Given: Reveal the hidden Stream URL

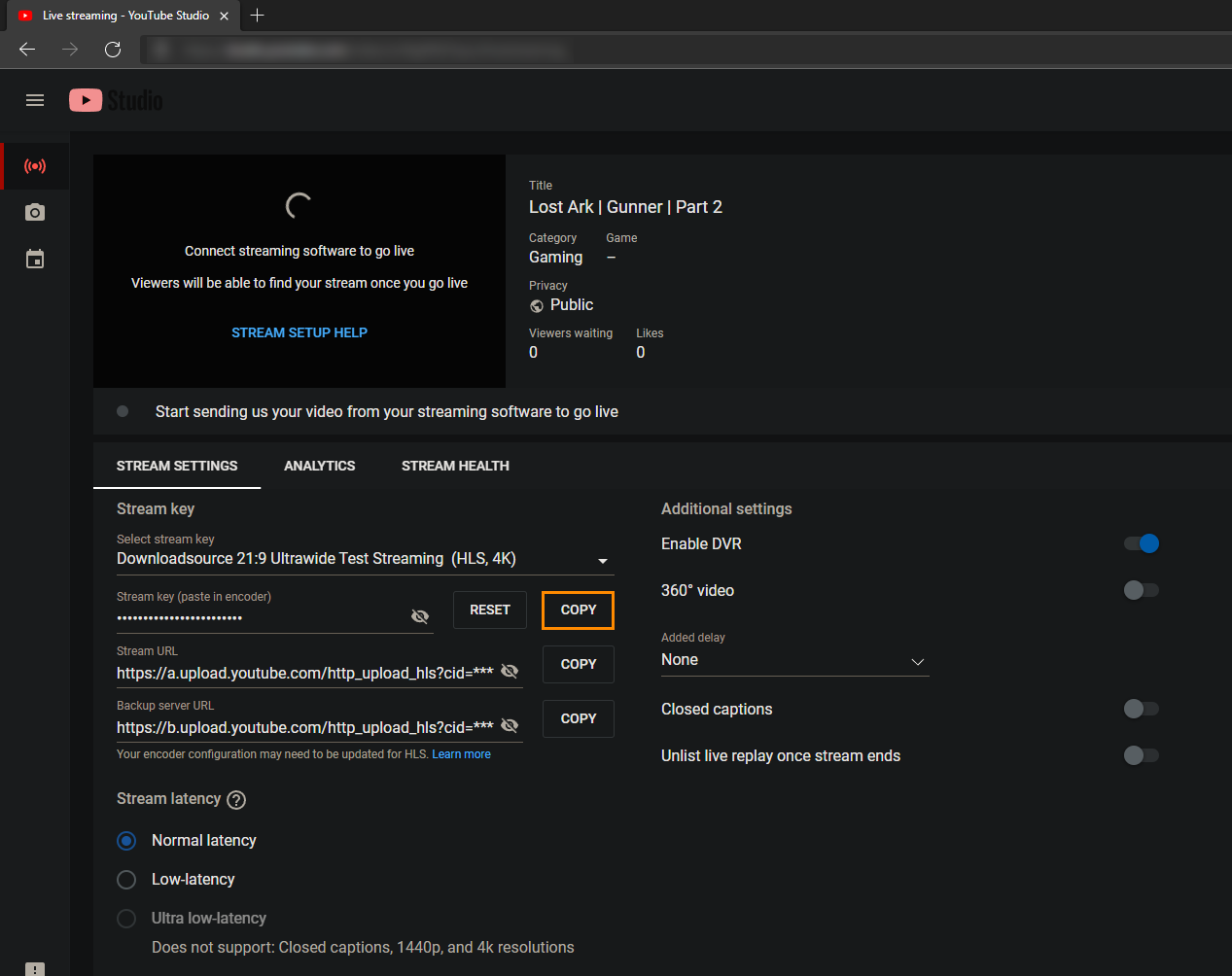Looking at the screenshot, I should (x=510, y=671).
